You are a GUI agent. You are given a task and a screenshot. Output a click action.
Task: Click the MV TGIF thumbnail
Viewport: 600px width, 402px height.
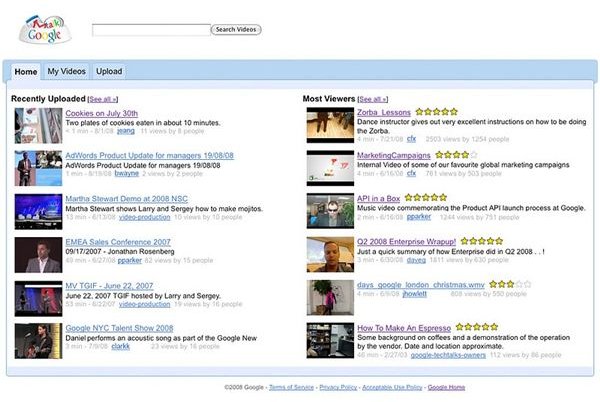pos(38,298)
